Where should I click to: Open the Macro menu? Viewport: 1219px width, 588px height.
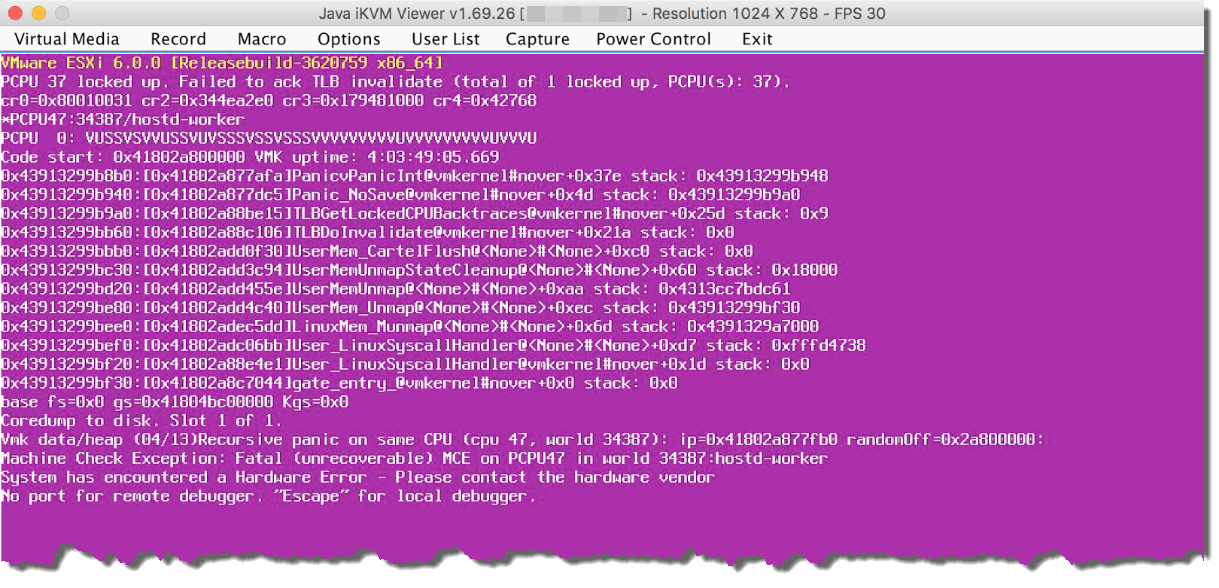coord(262,39)
